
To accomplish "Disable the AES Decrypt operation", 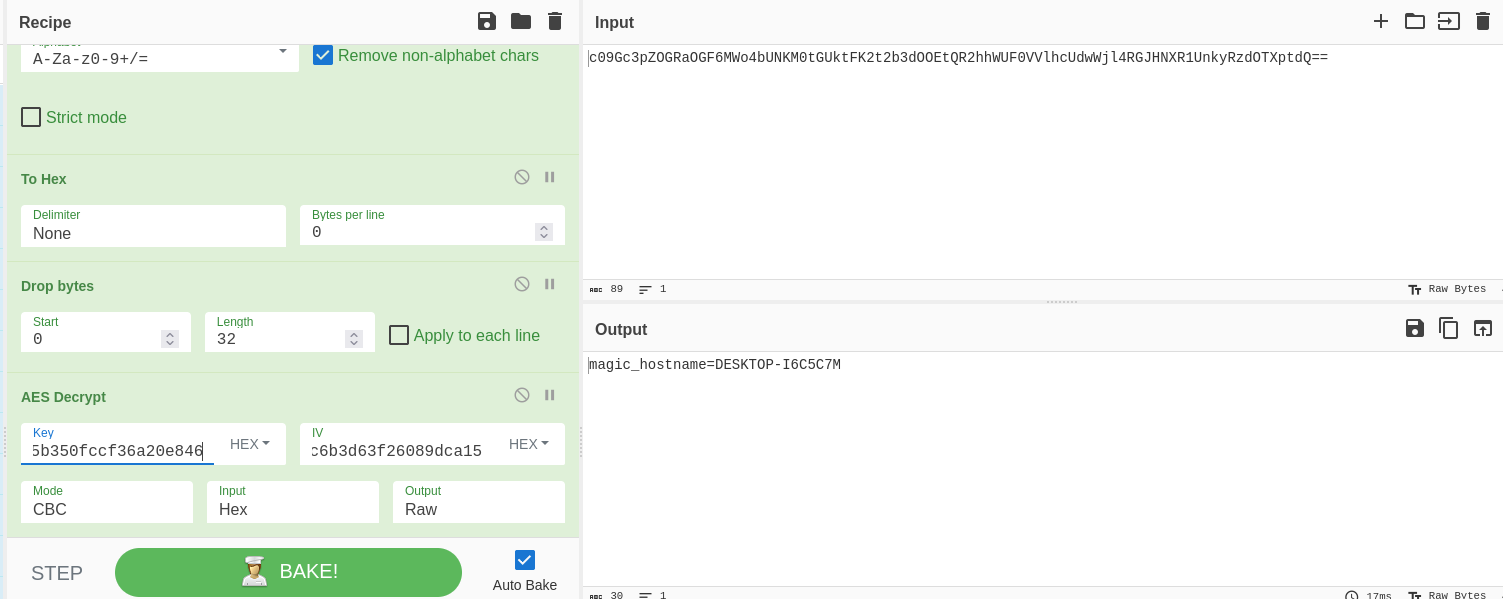I will [x=521, y=395].
